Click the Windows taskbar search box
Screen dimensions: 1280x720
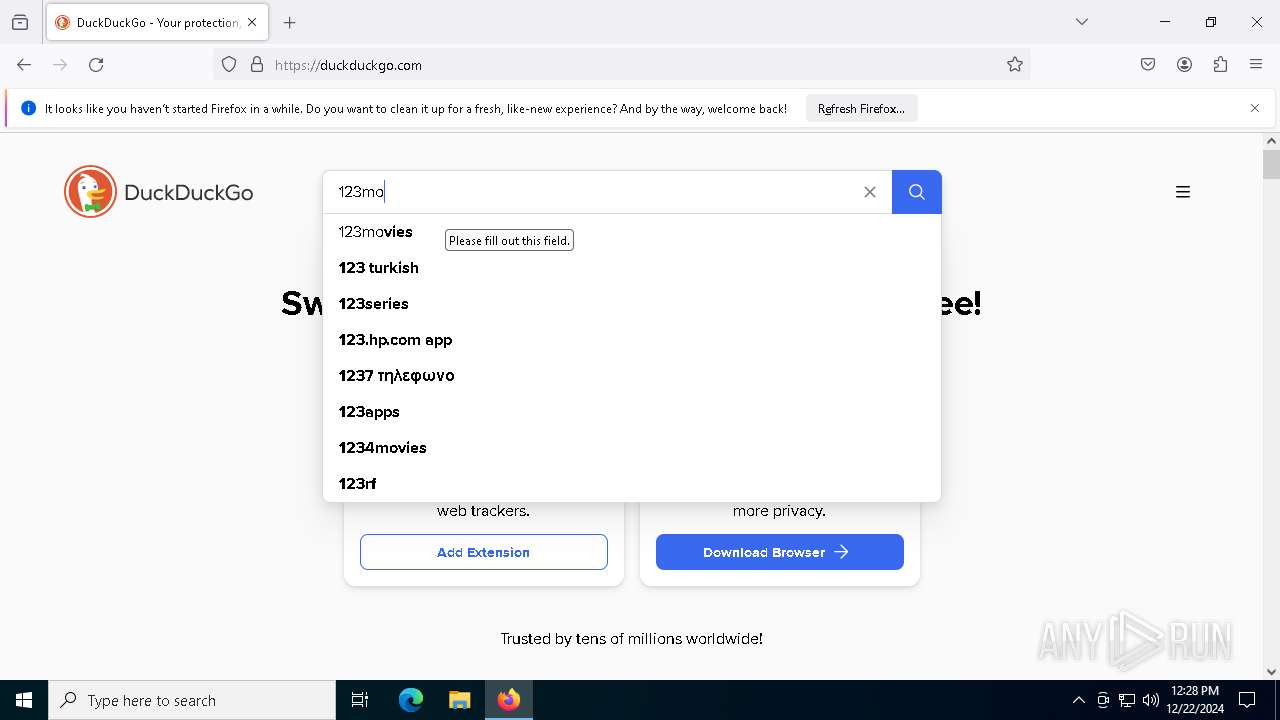tap(192, 700)
